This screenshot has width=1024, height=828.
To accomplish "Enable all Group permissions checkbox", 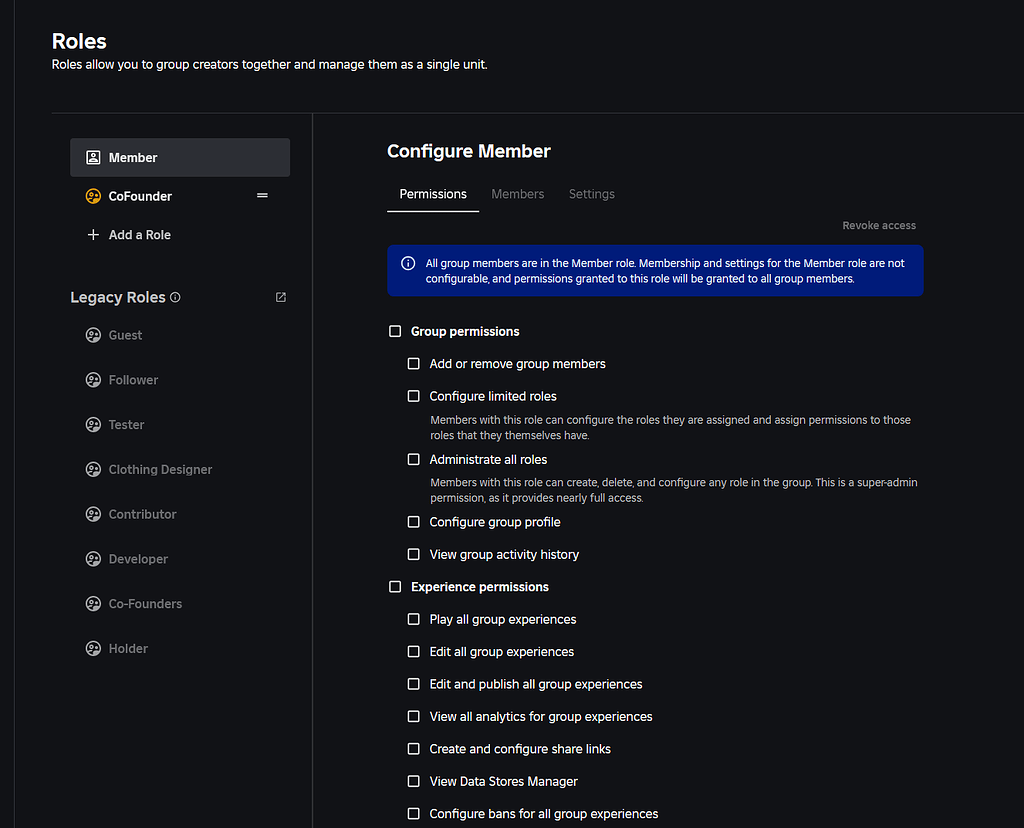I will click(x=395, y=331).
